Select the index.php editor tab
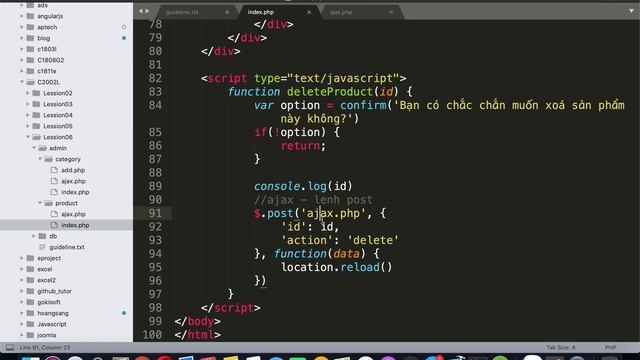The image size is (640, 360). click(x=261, y=12)
